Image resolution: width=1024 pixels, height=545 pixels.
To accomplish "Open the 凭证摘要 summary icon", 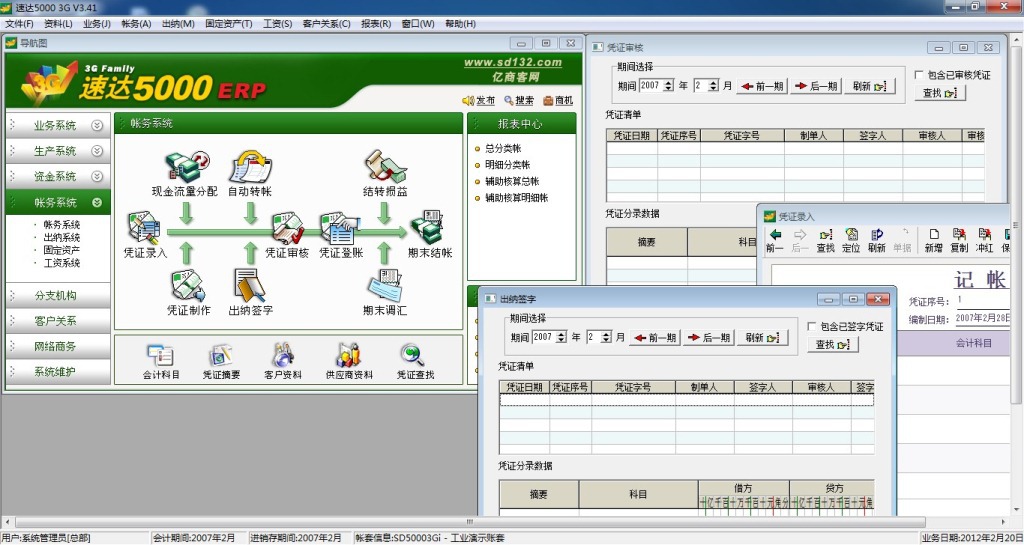I will click(x=221, y=356).
